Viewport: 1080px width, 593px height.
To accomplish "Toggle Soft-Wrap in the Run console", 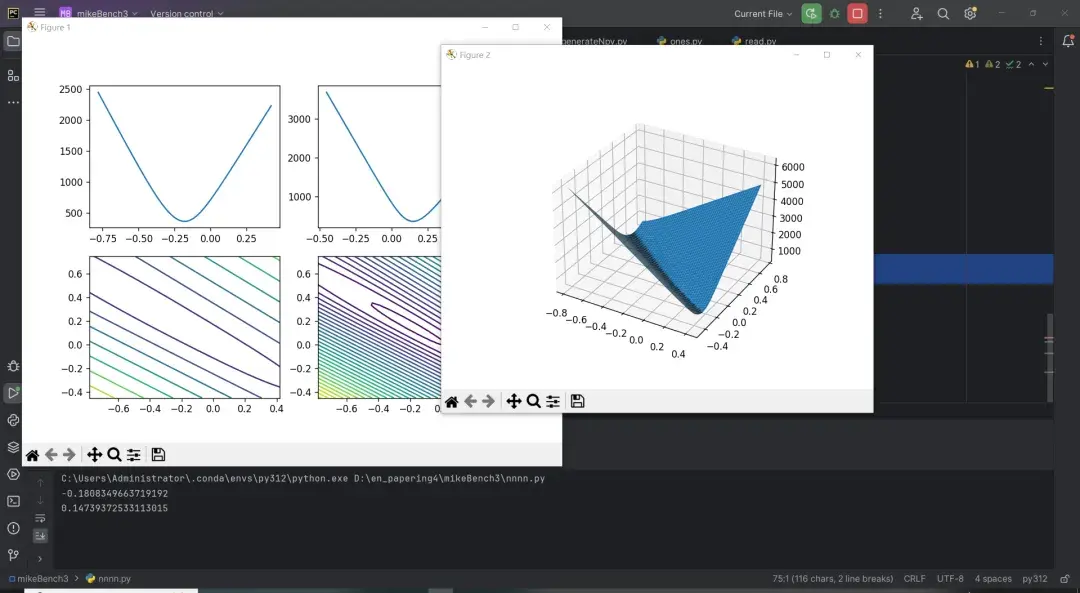I will 40,518.
